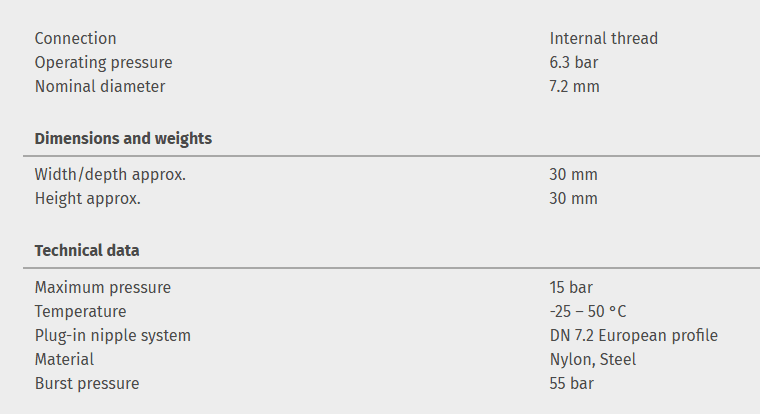Select the "15 bar" value
This screenshot has height=414, width=760.
coord(571,287)
